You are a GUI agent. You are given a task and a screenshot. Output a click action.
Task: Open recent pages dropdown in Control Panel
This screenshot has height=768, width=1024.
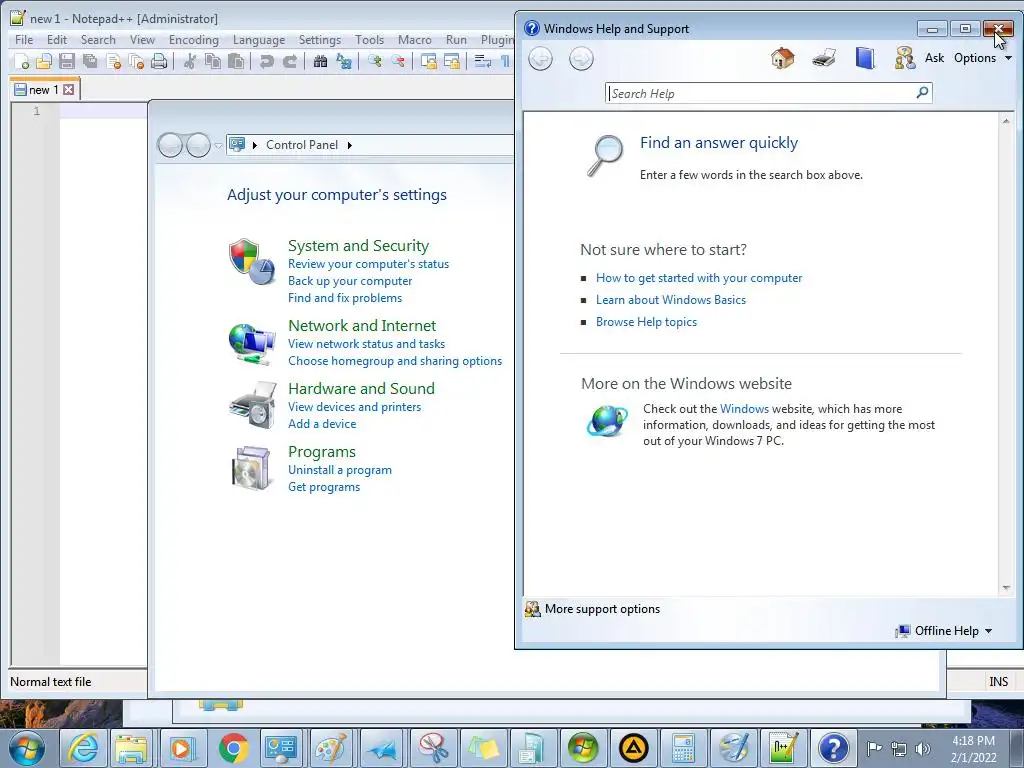[x=218, y=145]
